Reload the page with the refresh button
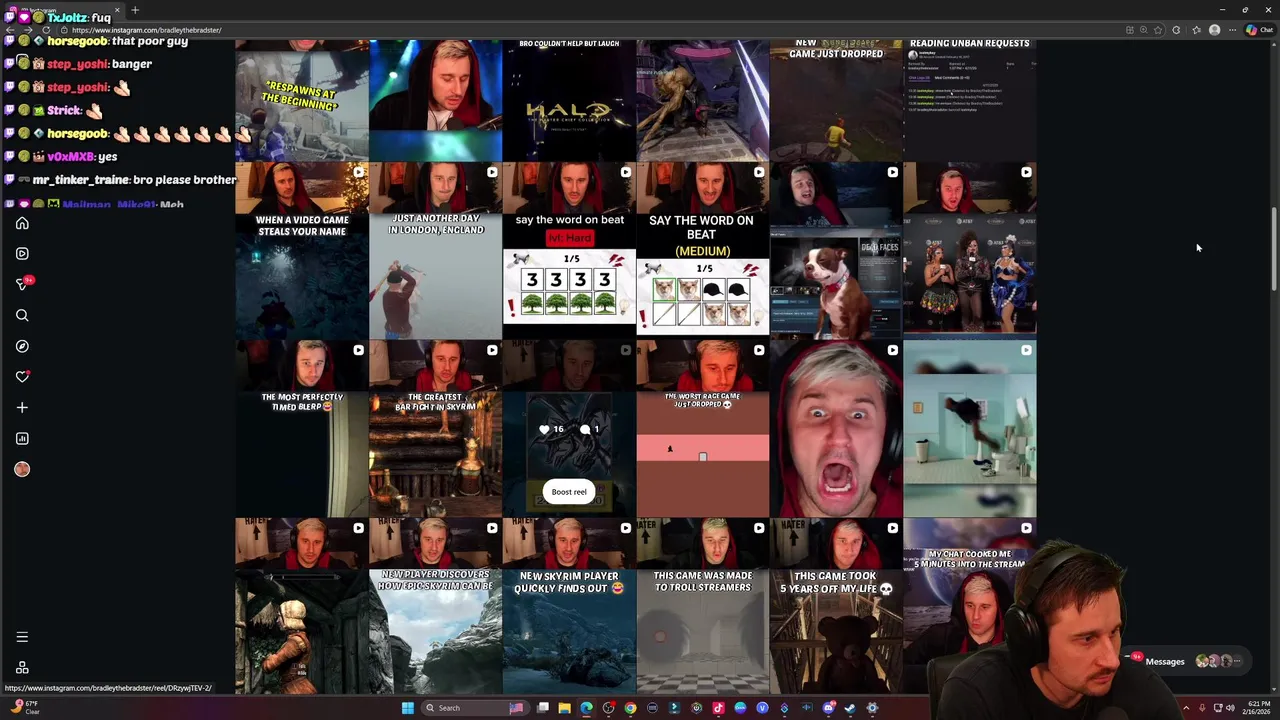Image resolution: width=1280 pixels, height=720 pixels. (x=46, y=30)
